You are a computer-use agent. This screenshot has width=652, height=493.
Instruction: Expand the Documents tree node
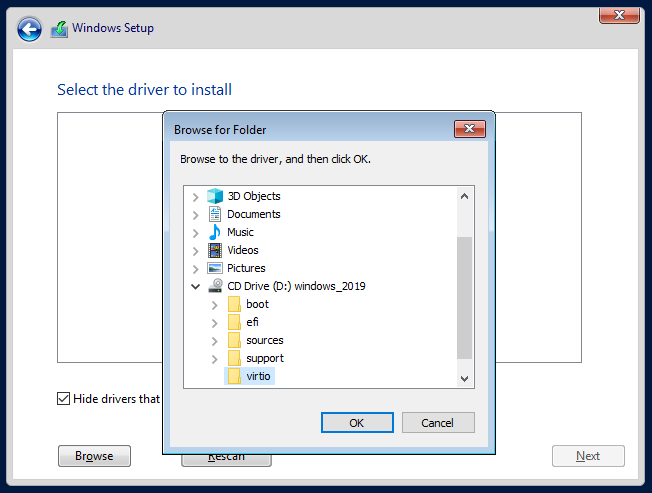click(x=195, y=215)
